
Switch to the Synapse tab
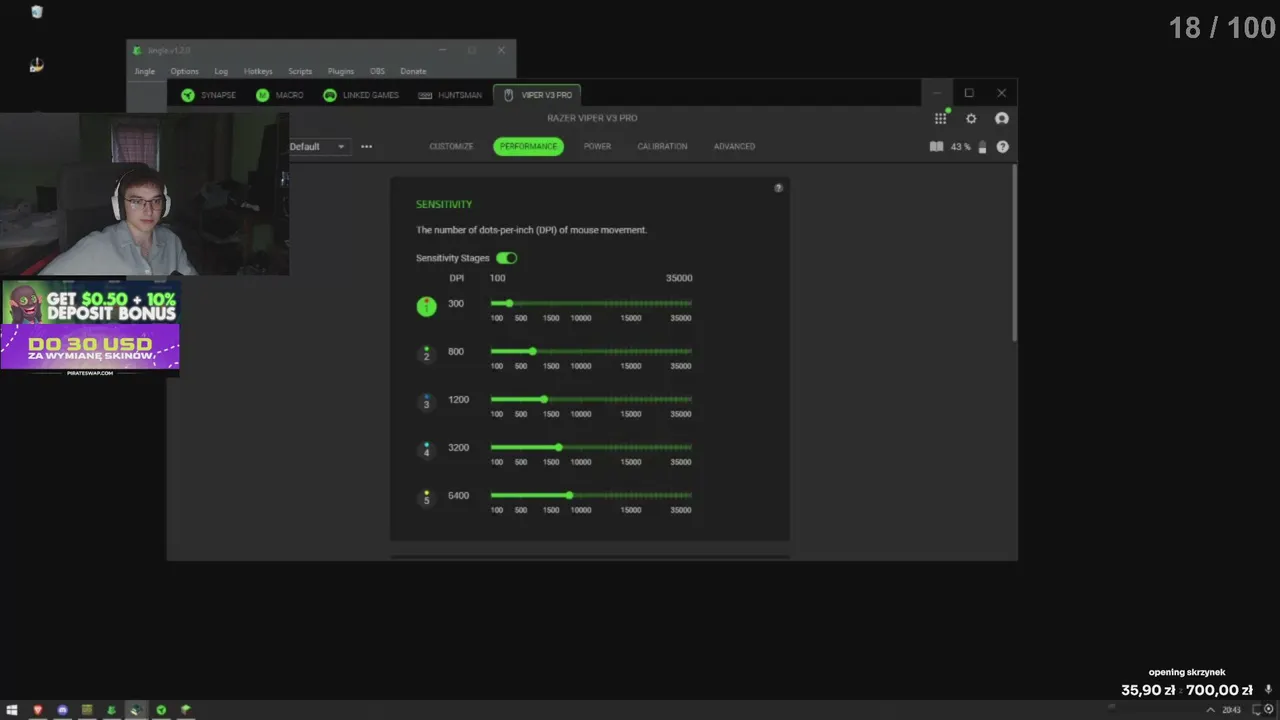pos(208,95)
